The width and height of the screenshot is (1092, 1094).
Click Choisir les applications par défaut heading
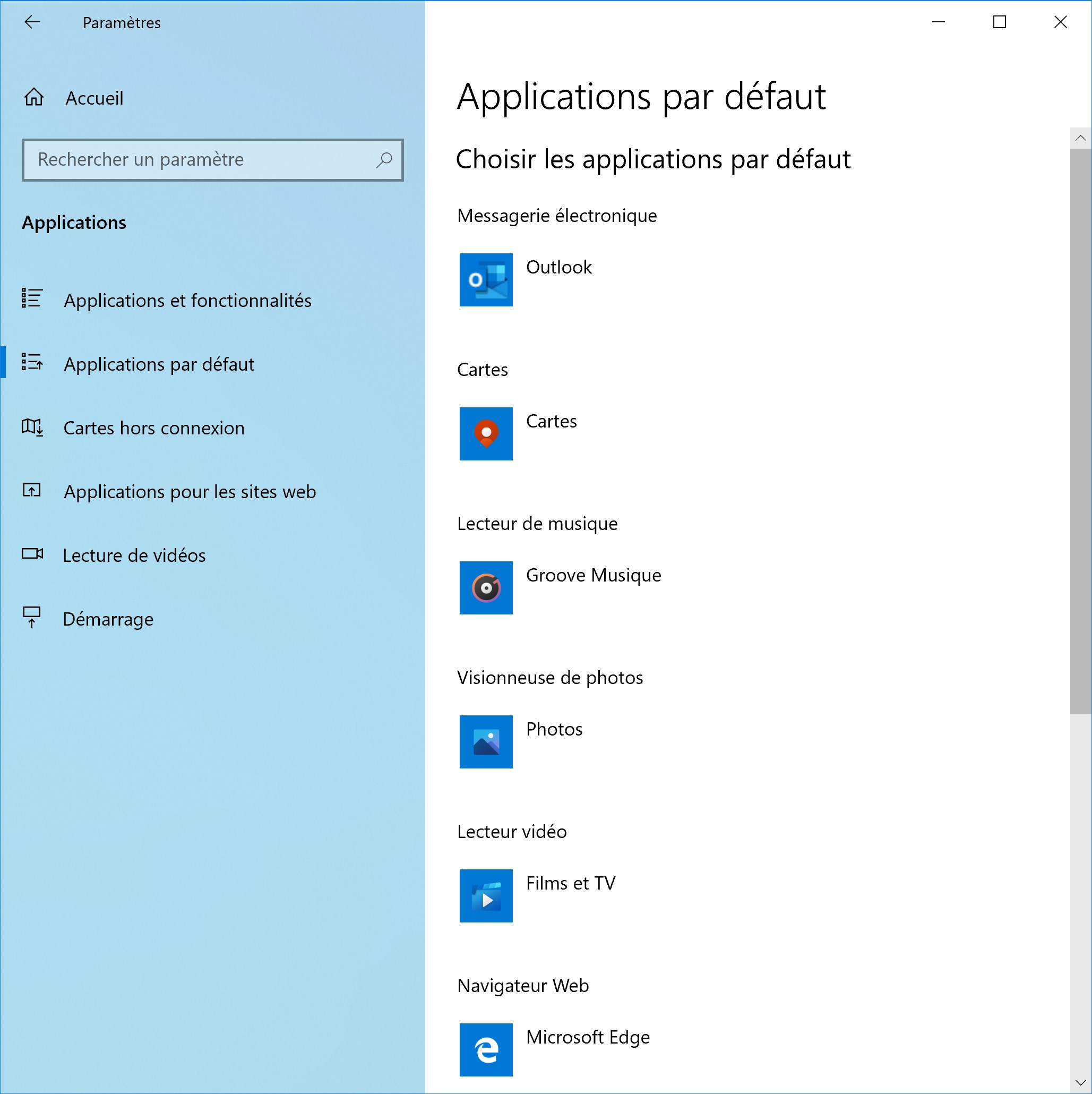(653, 159)
